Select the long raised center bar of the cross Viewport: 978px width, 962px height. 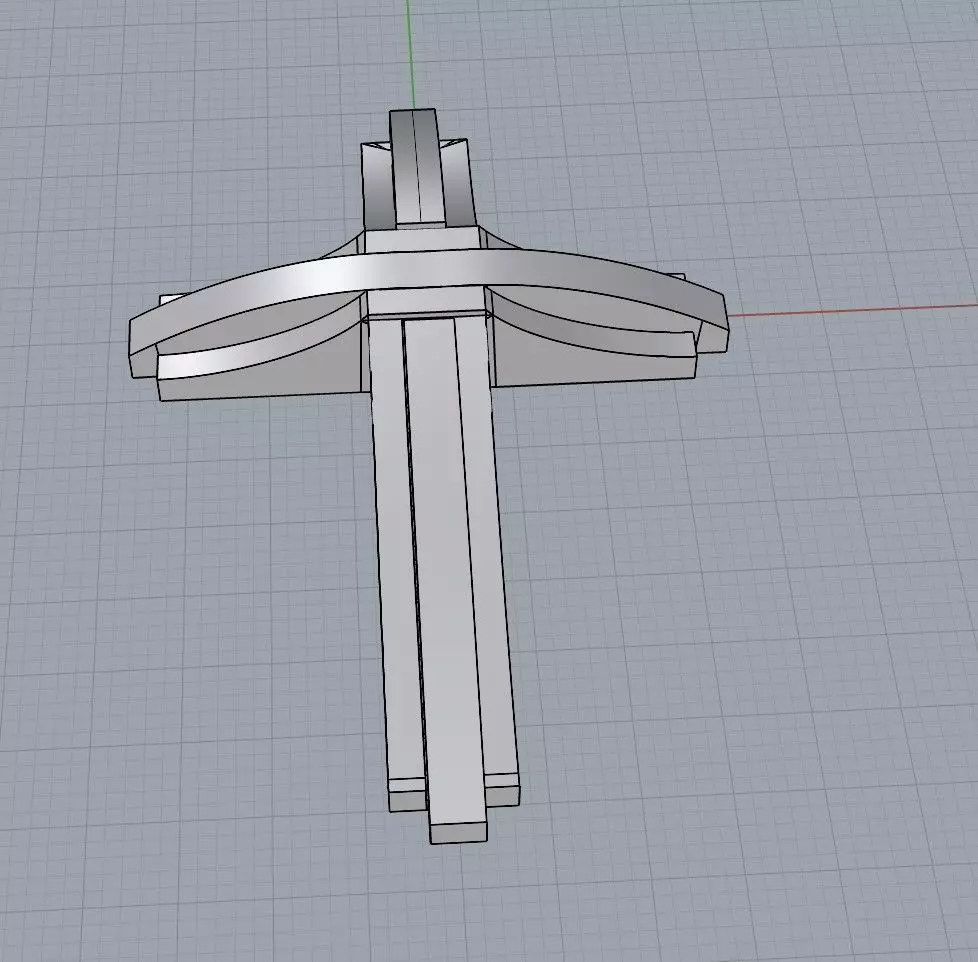coord(444,580)
